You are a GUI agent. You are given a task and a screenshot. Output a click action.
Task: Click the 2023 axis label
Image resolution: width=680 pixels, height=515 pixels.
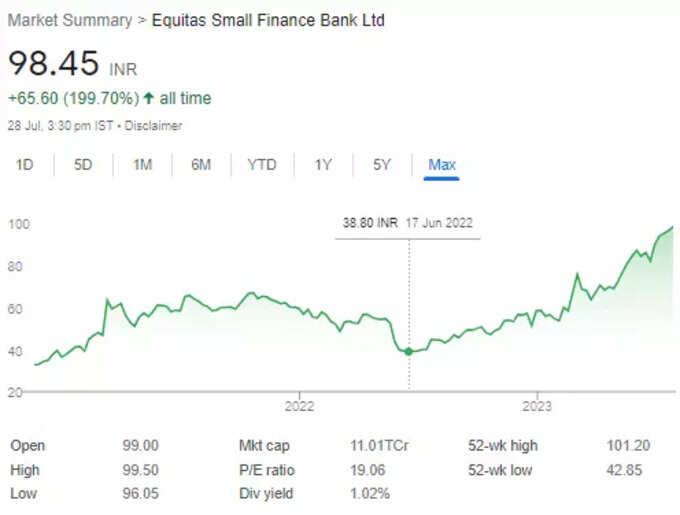pyautogui.click(x=537, y=406)
